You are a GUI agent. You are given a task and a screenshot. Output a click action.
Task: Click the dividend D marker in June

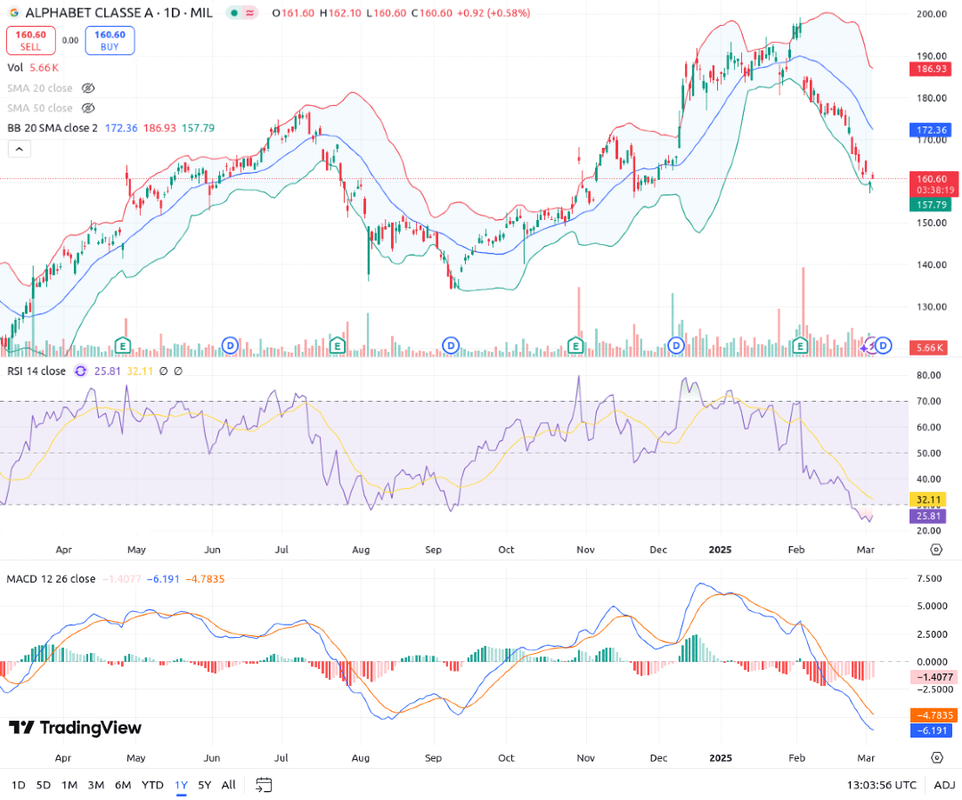pos(230,345)
